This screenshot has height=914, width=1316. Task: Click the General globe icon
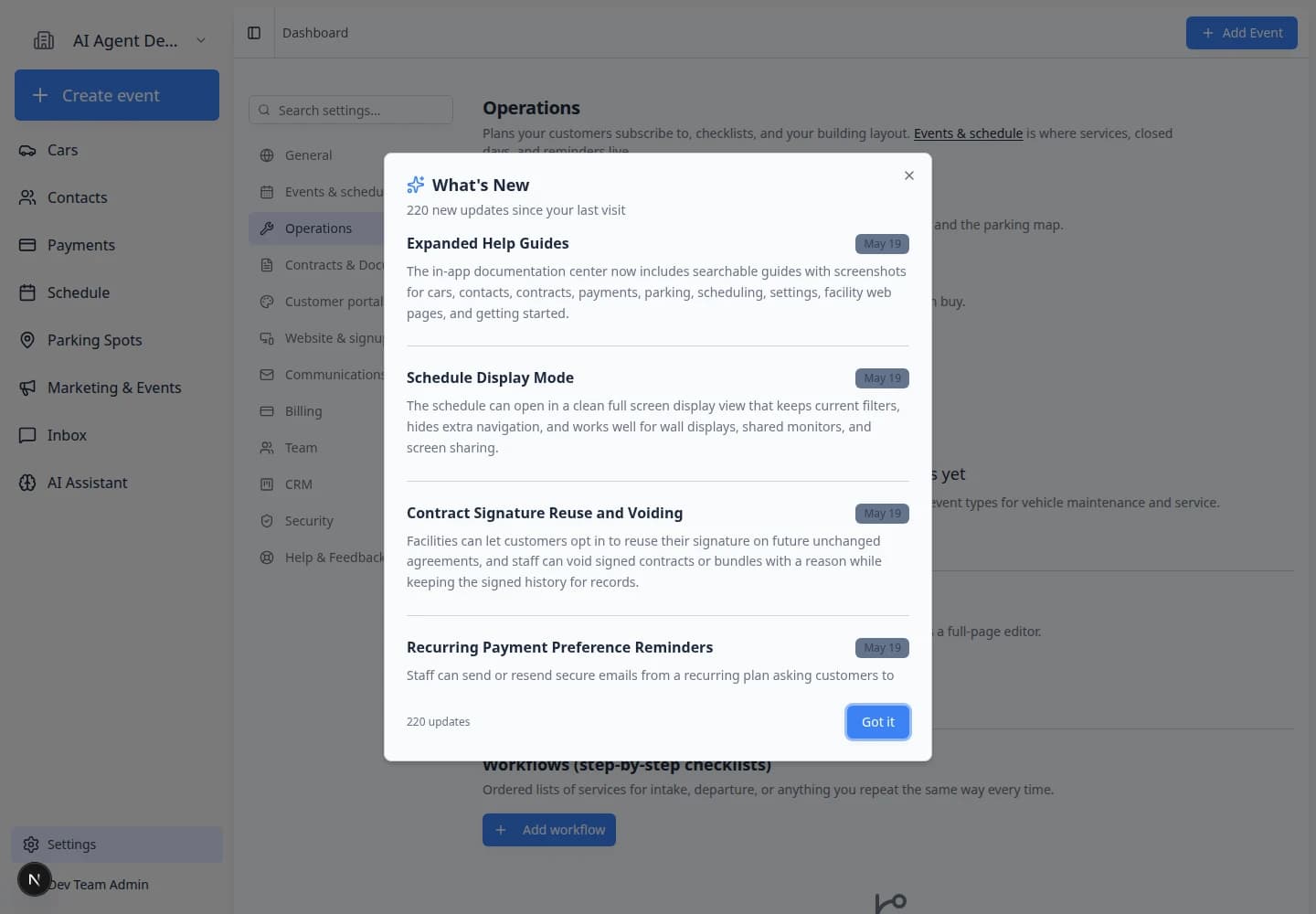point(267,155)
